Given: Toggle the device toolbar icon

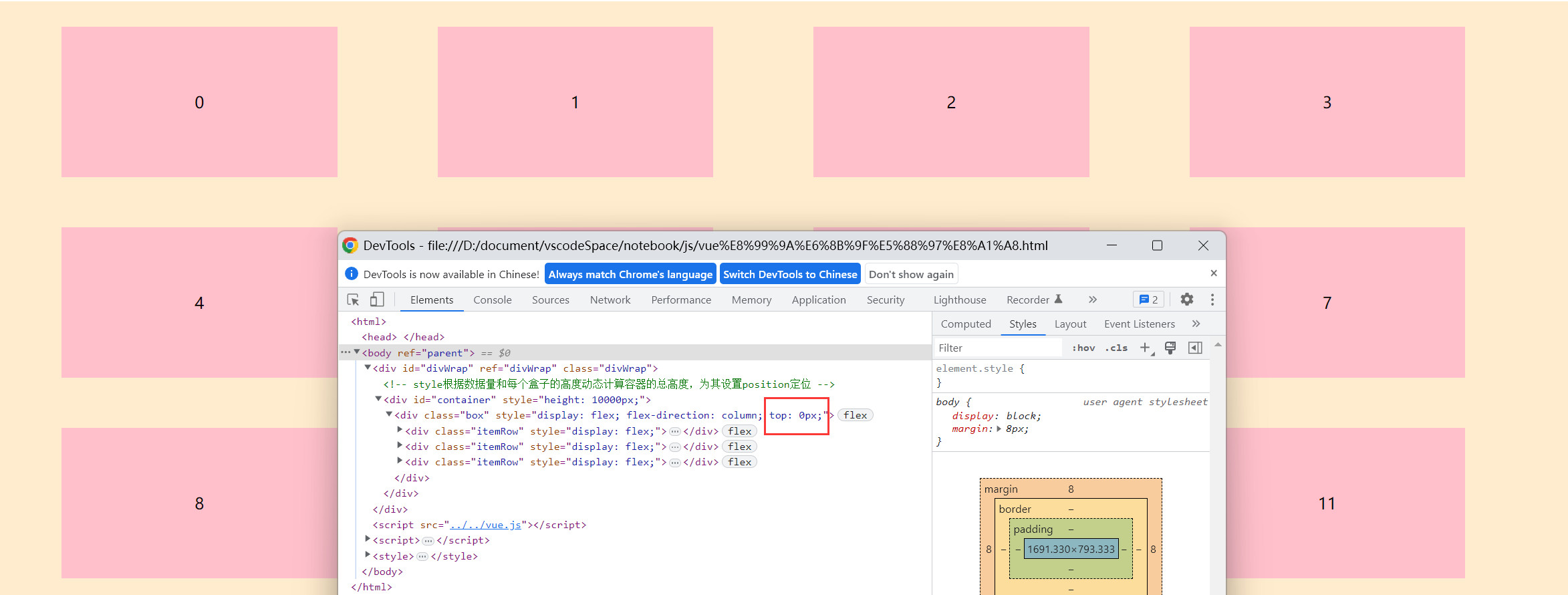Looking at the screenshot, I should (377, 300).
